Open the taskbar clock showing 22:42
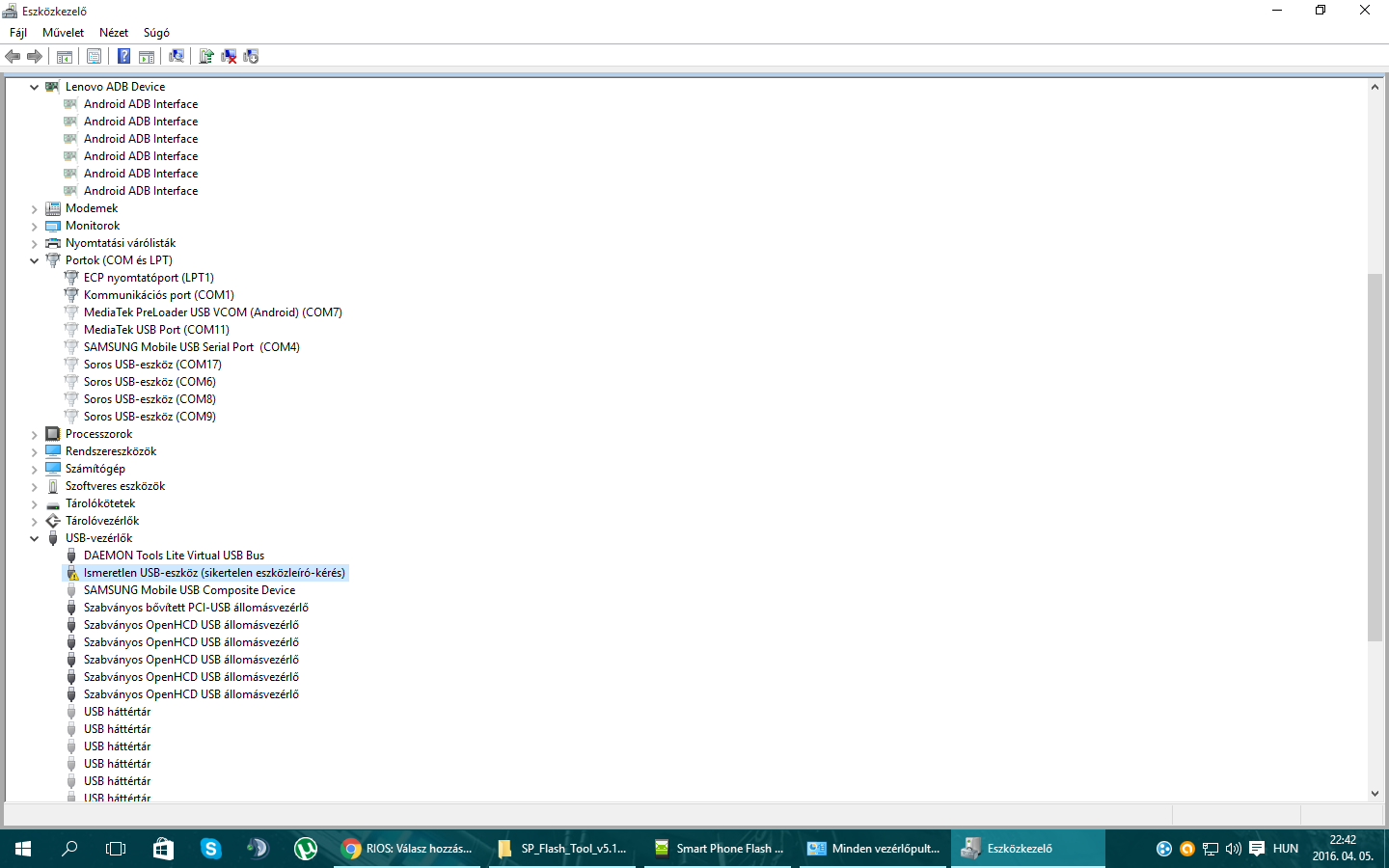This screenshot has height=868, width=1389. click(1343, 849)
